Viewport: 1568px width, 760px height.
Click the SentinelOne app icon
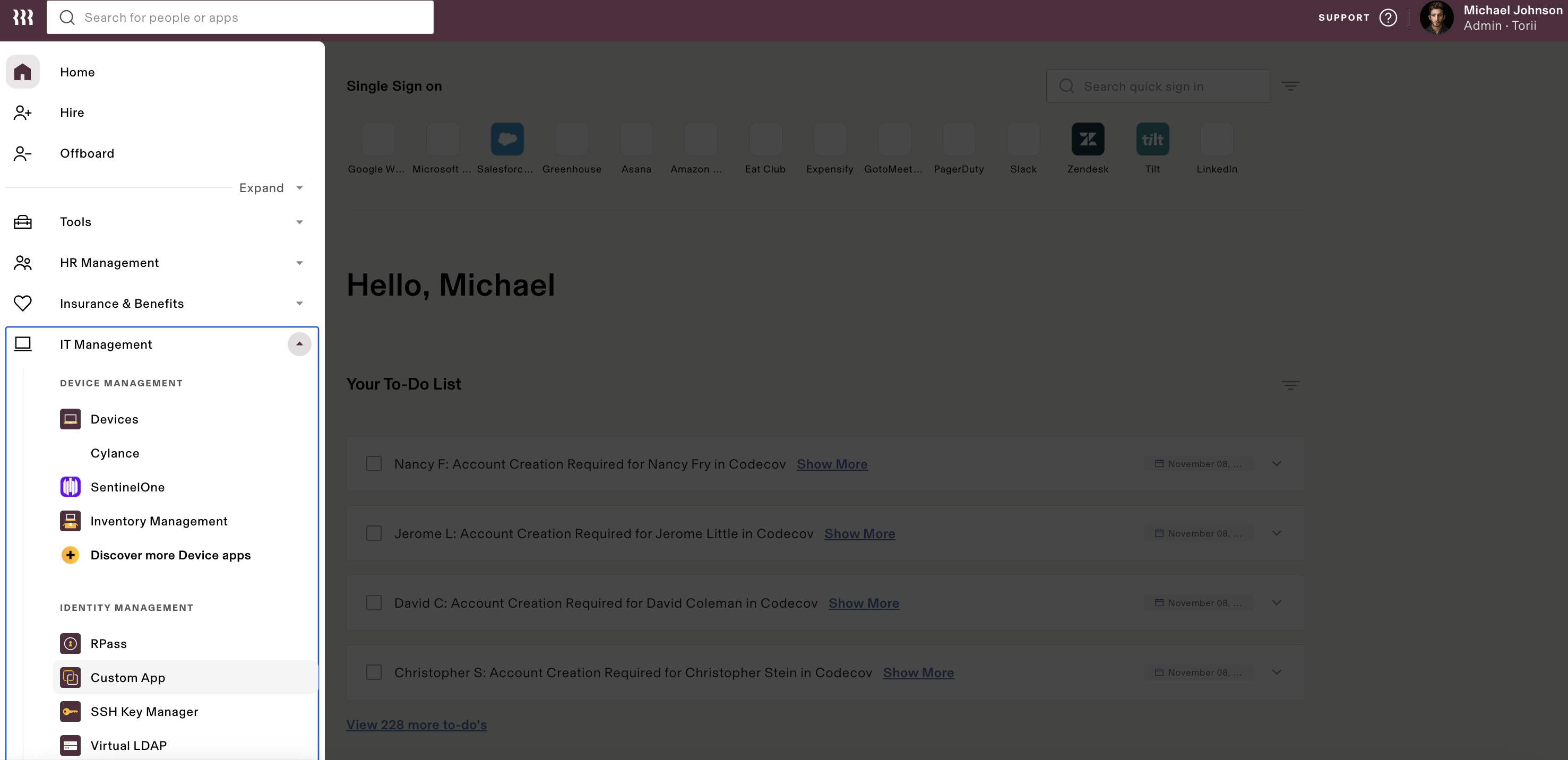click(x=70, y=487)
